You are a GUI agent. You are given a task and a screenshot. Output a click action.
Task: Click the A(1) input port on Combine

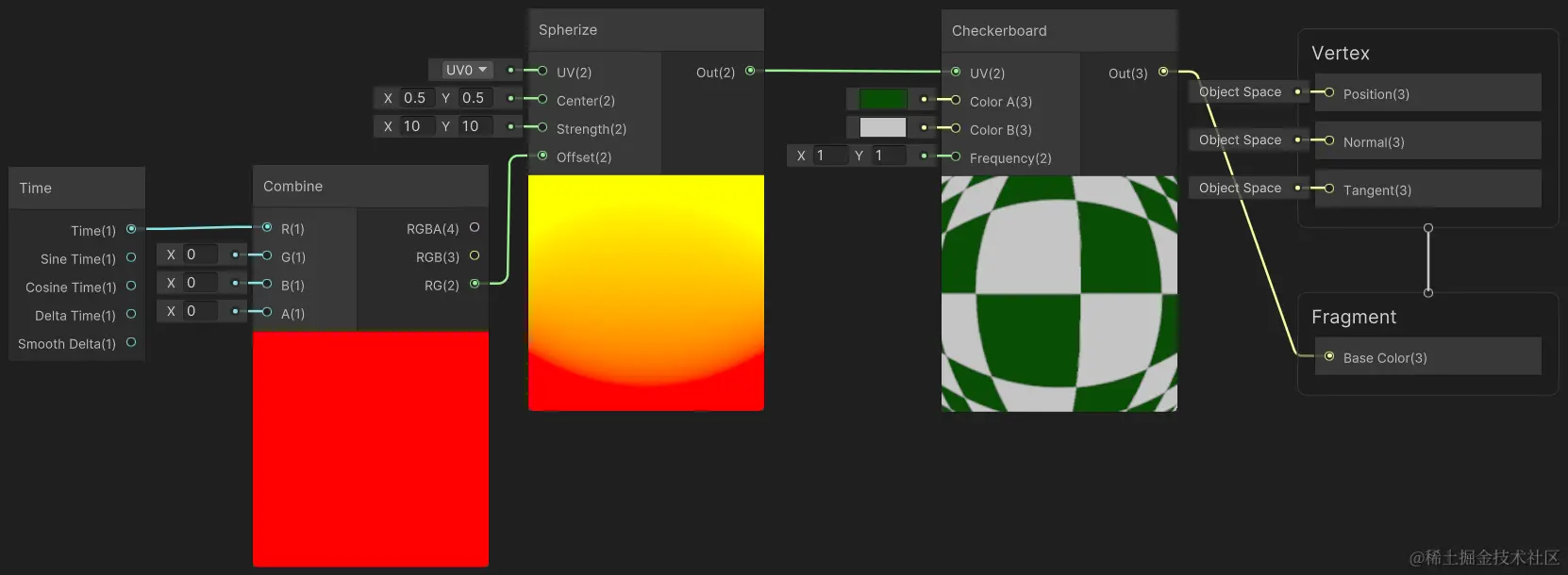click(x=267, y=312)
